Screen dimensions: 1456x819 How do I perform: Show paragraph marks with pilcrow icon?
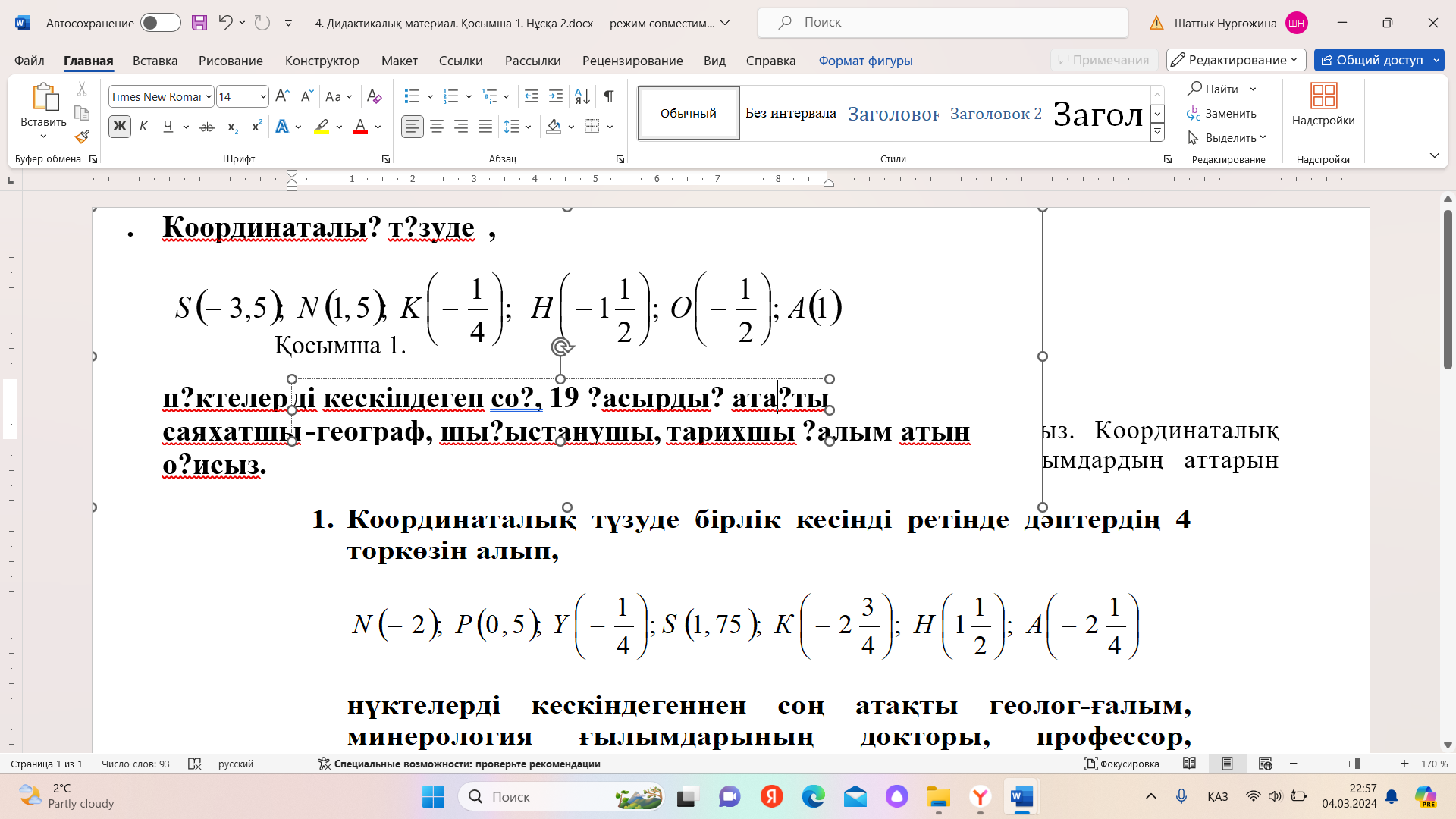[x=608, y=96]
